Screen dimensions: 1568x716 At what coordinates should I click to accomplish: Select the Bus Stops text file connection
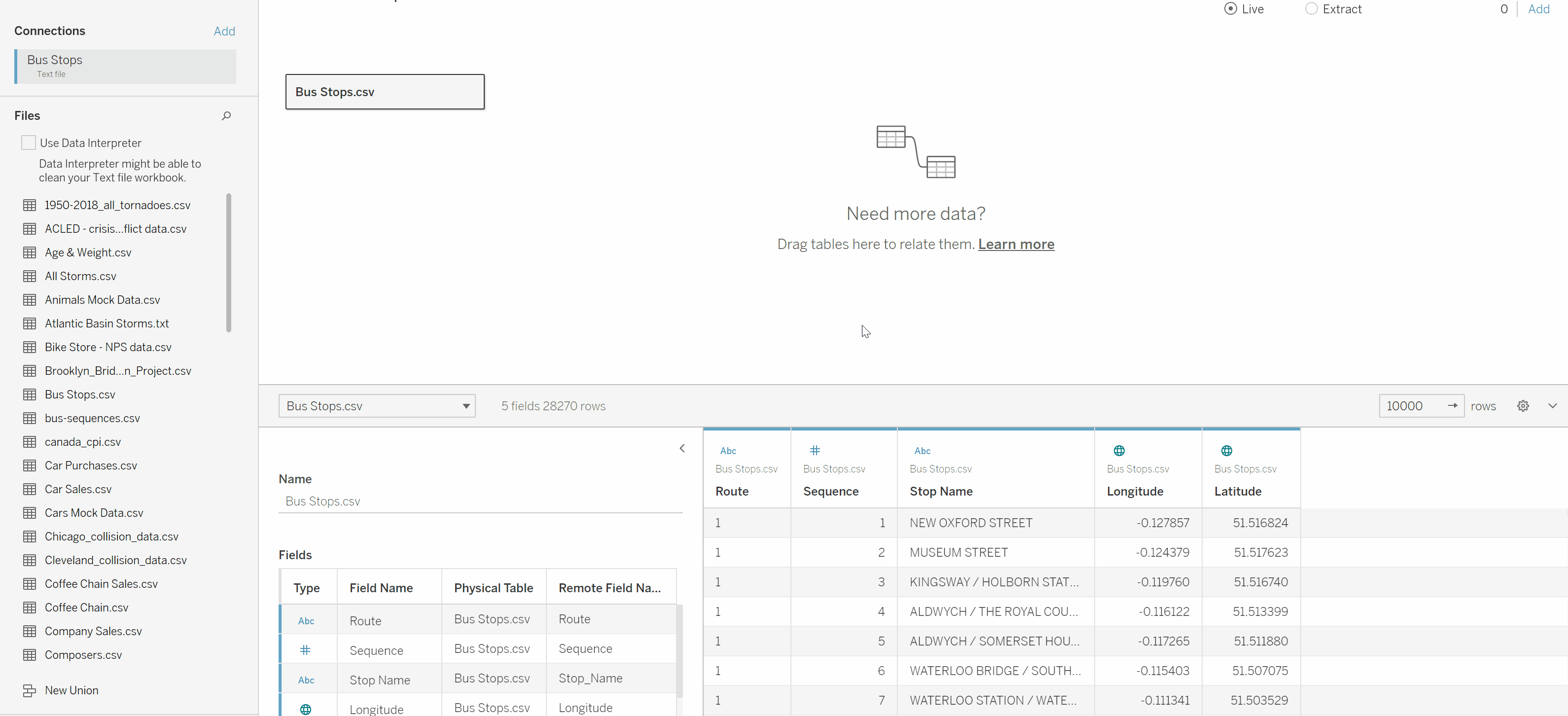click(125, 67)
